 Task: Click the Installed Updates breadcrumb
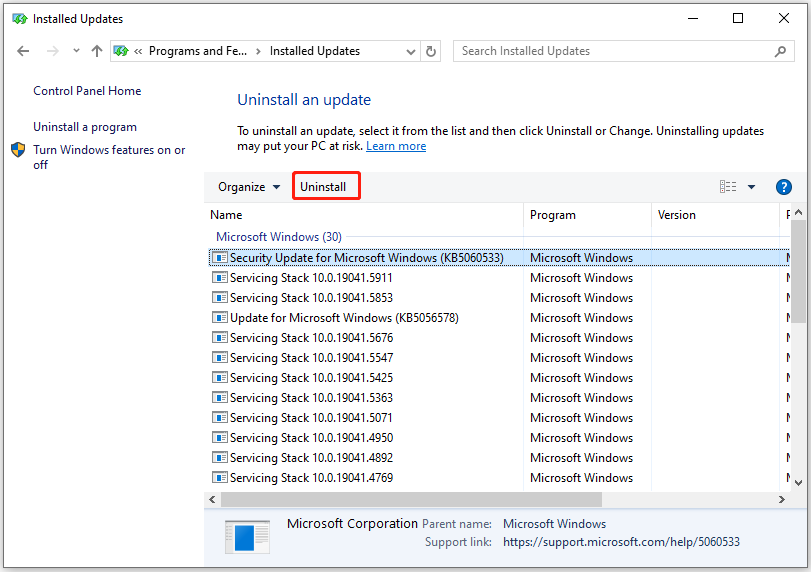pos(314,51)
